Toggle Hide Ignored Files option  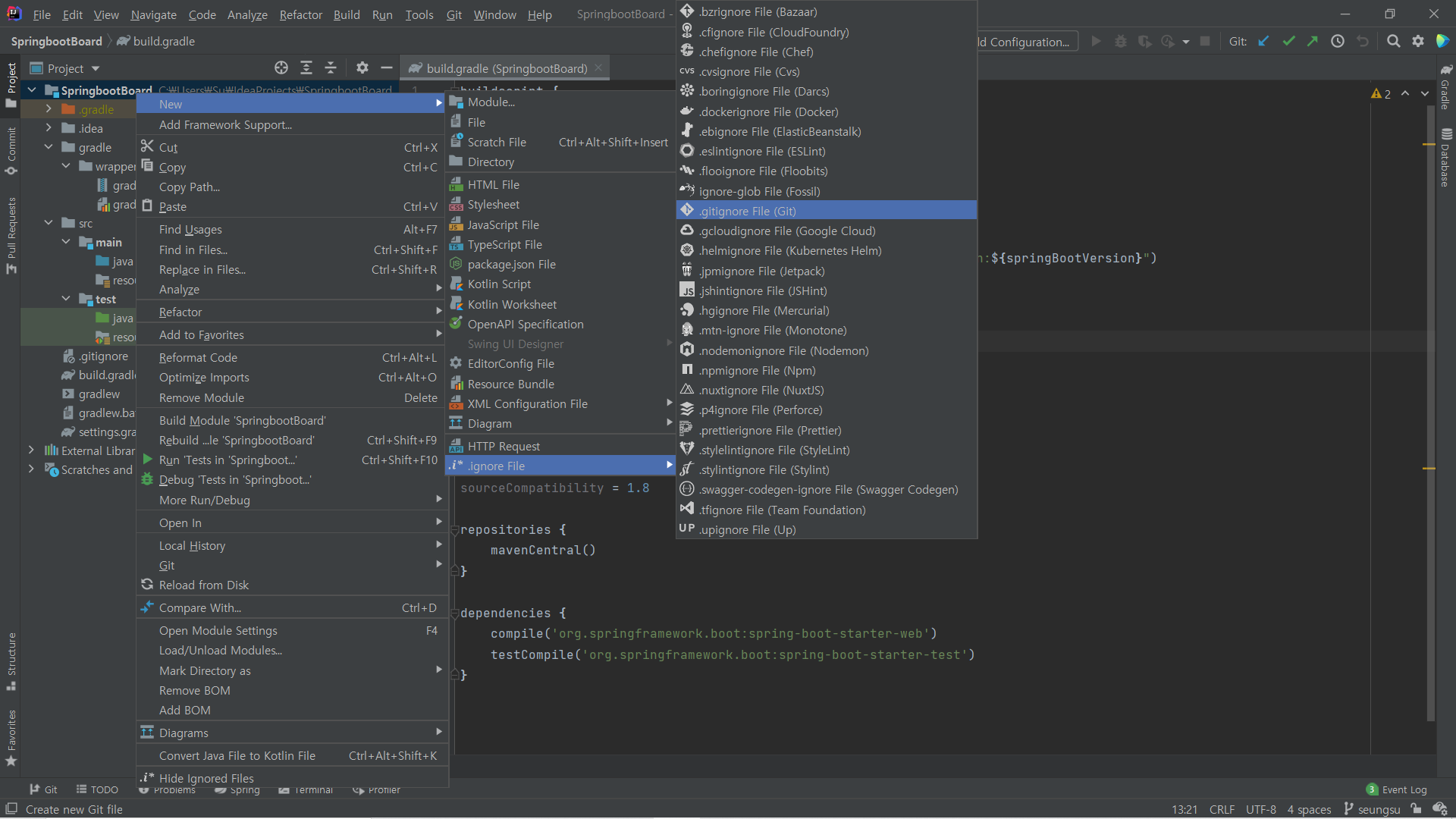[x=206, y=778]
